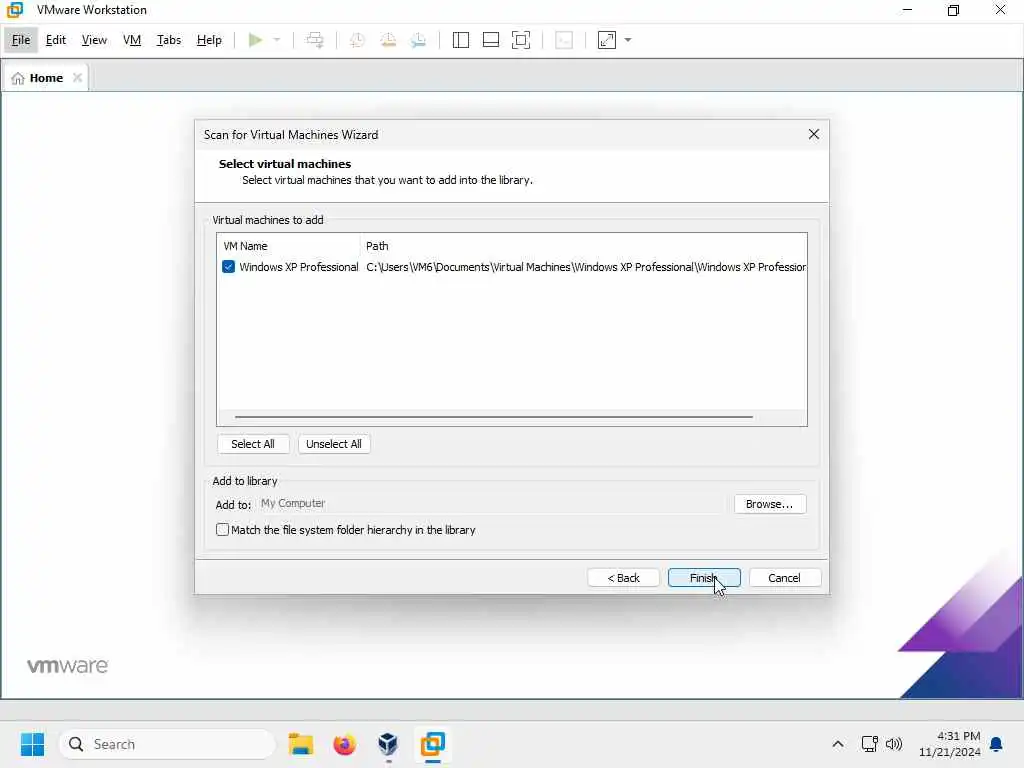Screen dimensions: 1024x768
Task: Uncheck the Windows XP Professional checkbox
Action: pyautogui.click(x=228, y=266)
